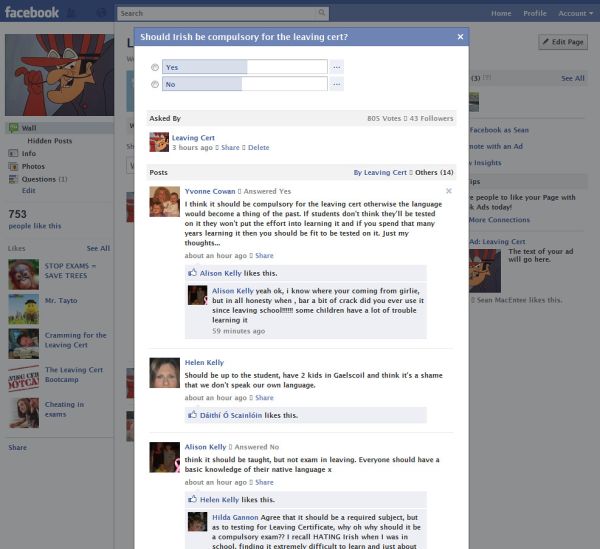Open Alison Kelly name in comment

point(233,291)
